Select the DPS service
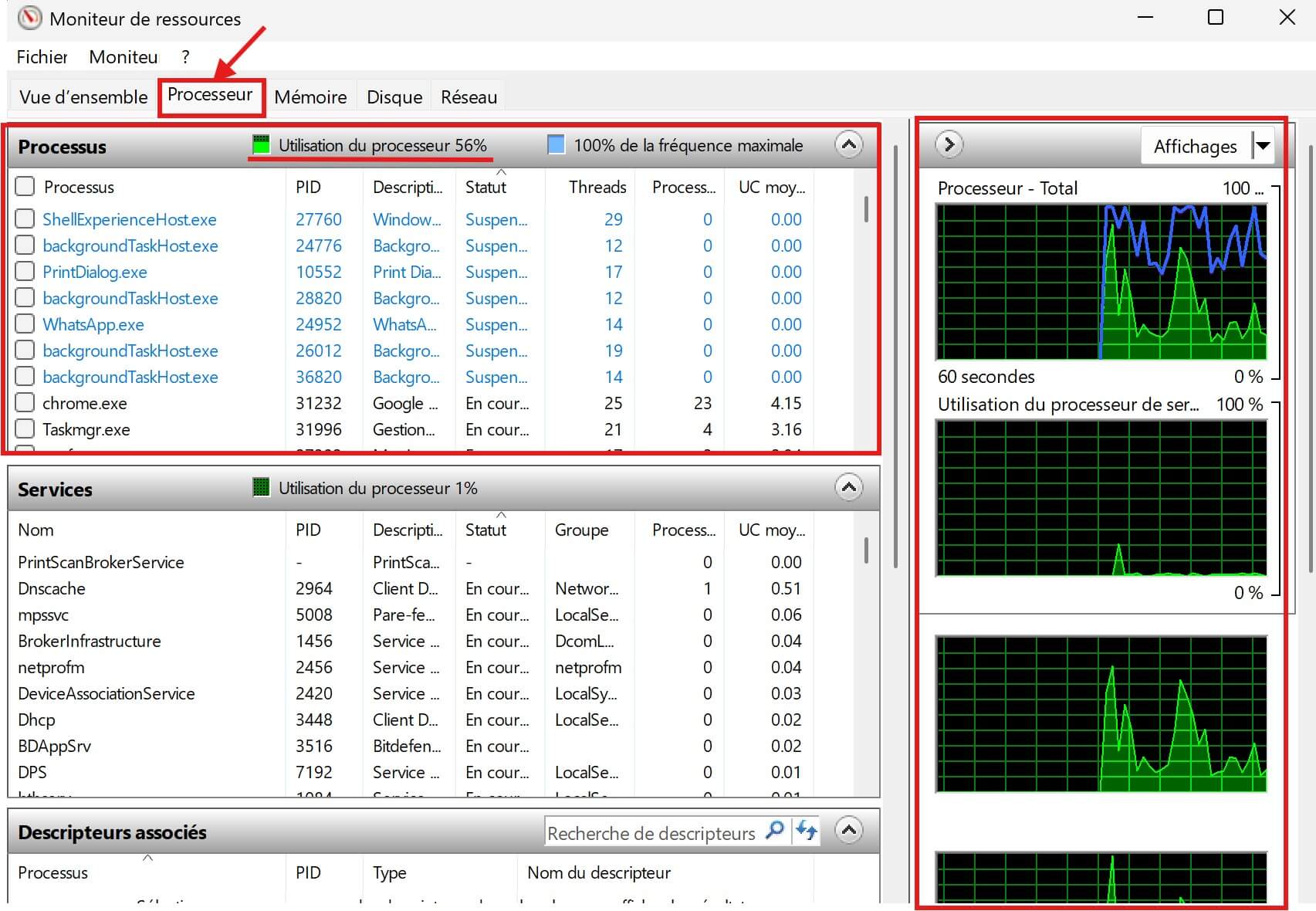Viewport: 1316px width, 911px height. pos(32,772)
